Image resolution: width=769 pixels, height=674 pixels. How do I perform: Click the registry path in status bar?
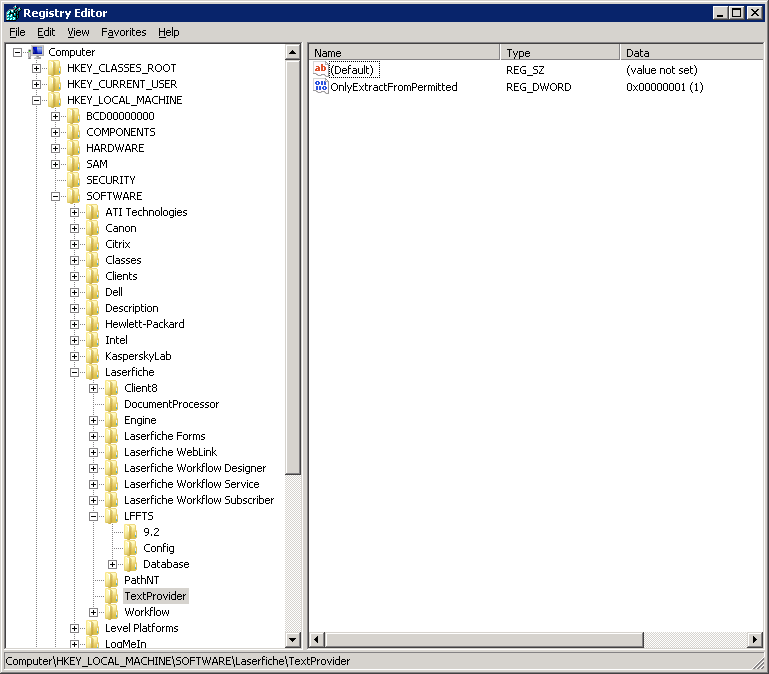click(178, 661)
